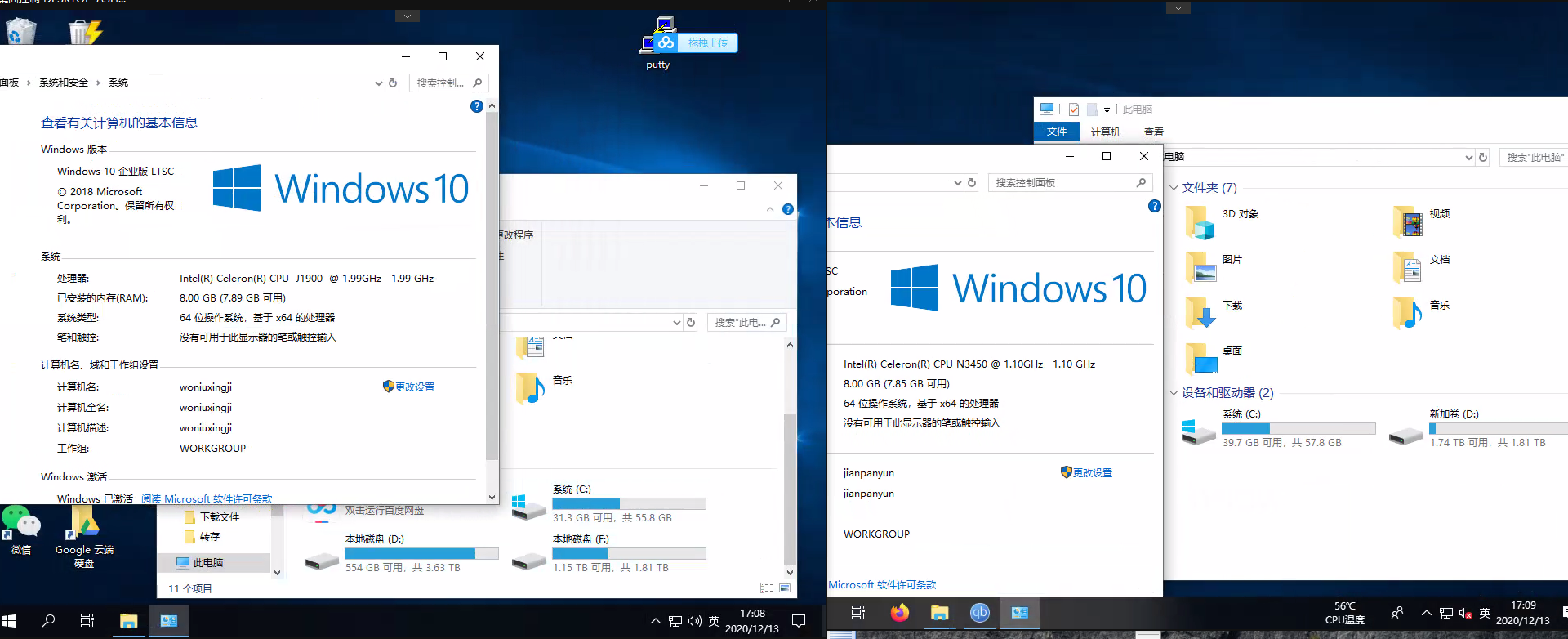Viewport: 1568px width, 639px height.
Task: Open the People icon in the 17:09 taskbar
Action: 1397,613
